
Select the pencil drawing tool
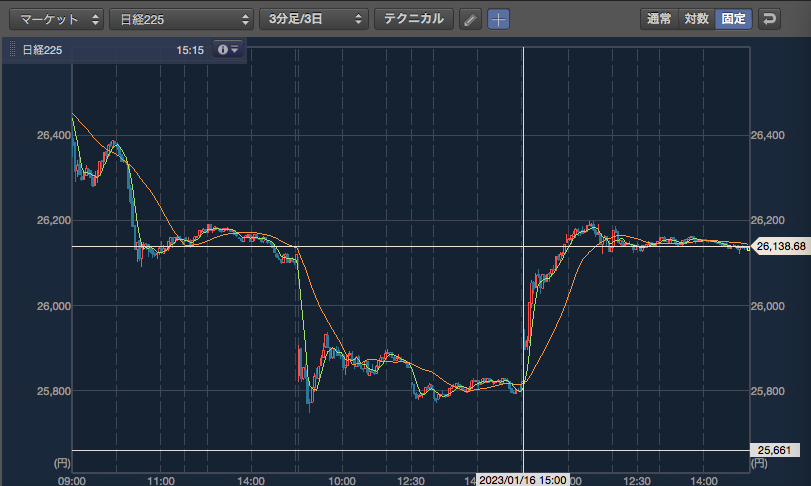click(470, 20)
